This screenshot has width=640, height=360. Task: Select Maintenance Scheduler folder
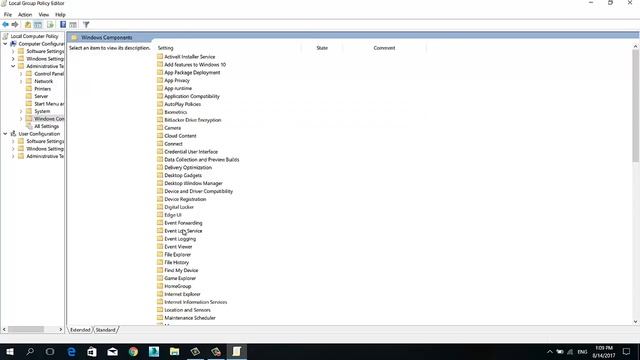(190, 318)
